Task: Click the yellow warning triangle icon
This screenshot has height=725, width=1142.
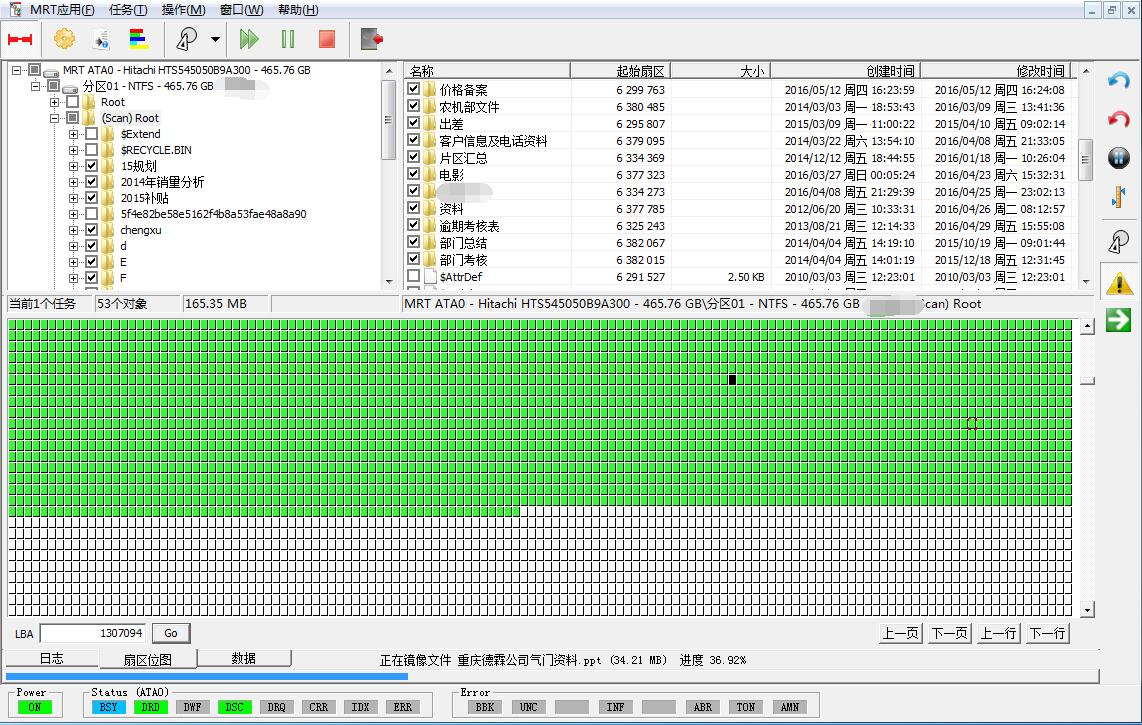Action: (1118, 283)
